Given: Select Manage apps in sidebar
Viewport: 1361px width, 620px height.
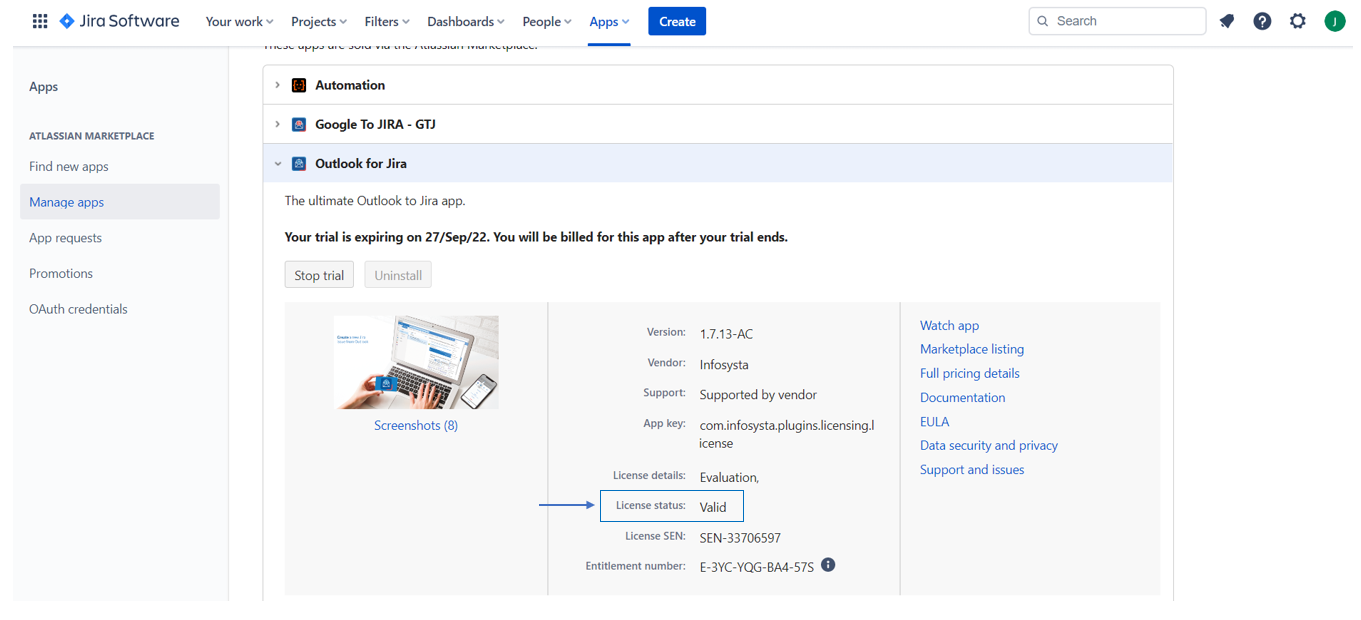Looking at the screenshot, I should pyautogui.click(x=120, y=202).
